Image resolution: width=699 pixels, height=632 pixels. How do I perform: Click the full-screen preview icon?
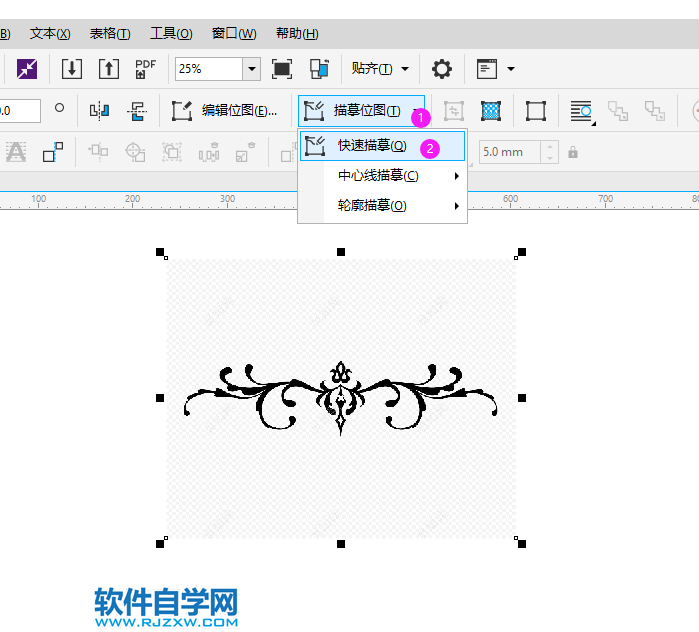[x=282, y=69]
